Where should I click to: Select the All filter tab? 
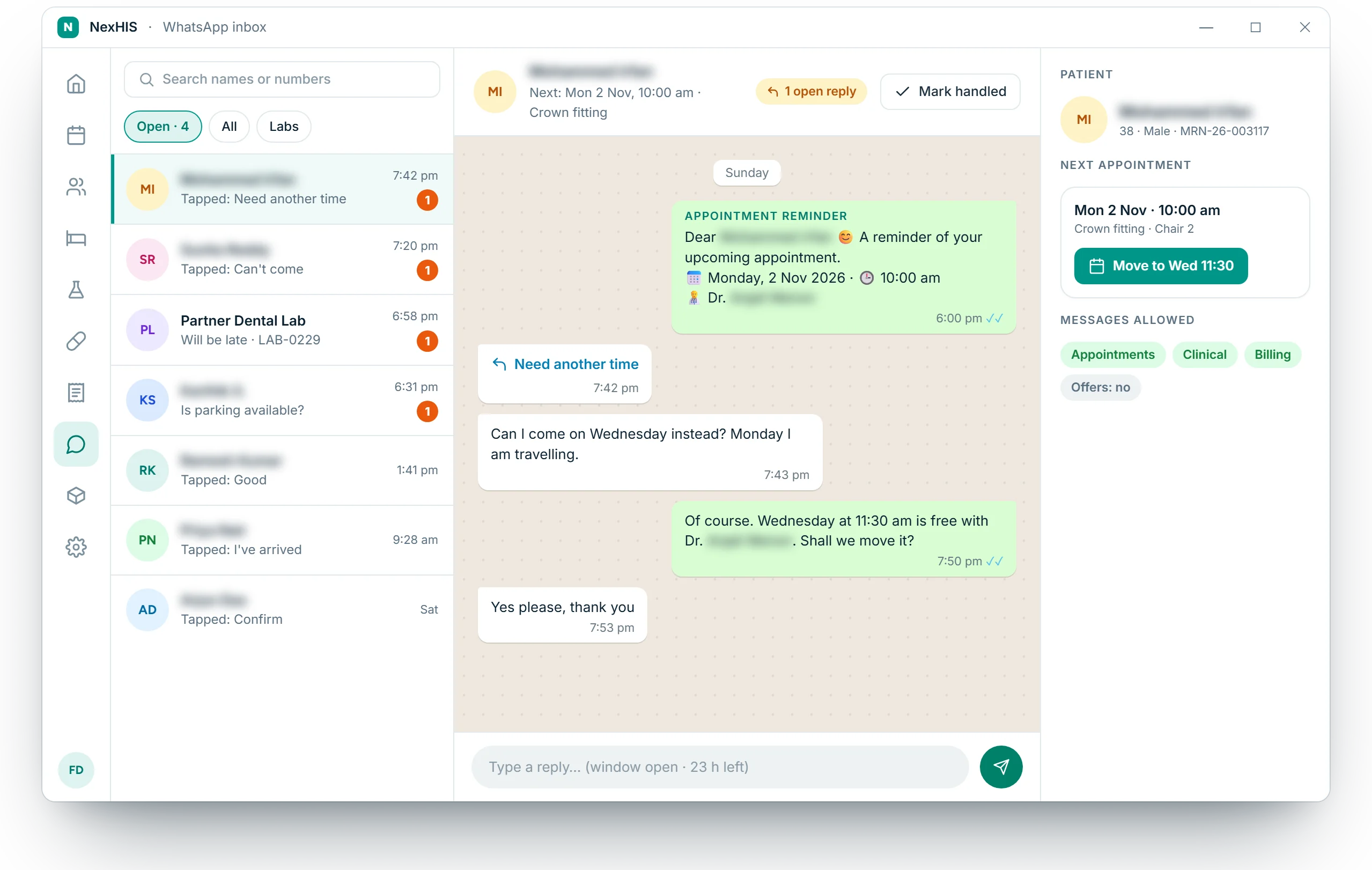point(229,126)
